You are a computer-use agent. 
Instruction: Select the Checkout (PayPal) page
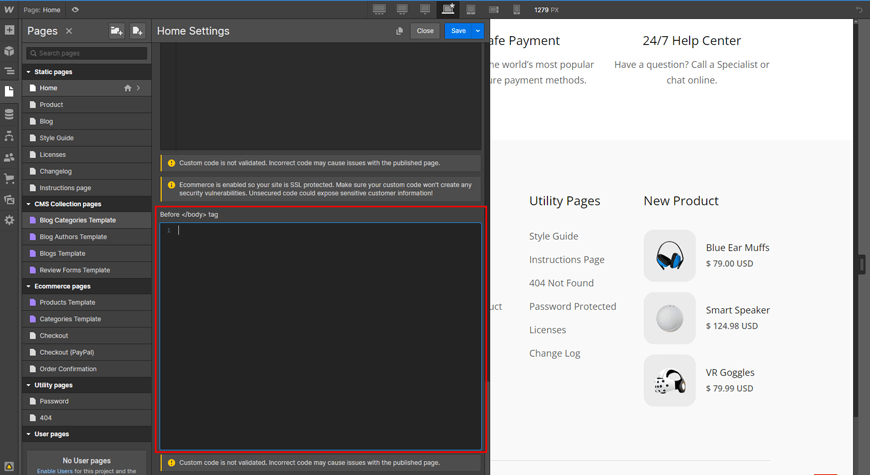point(87,352)
